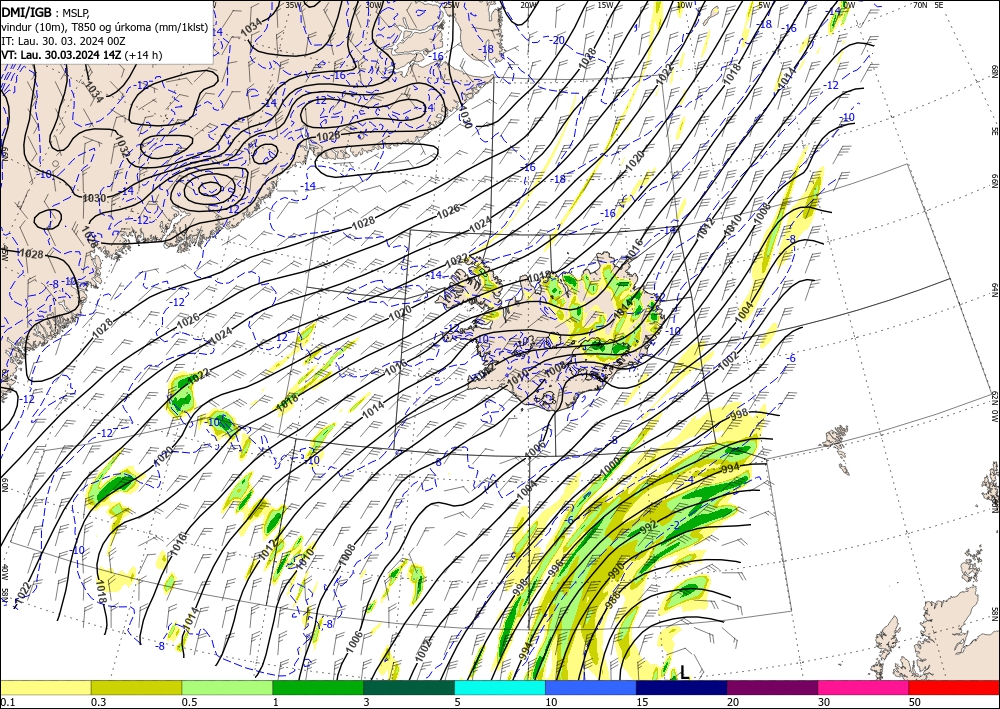Click the pink 30 mm legend swatch
The height and width of the screenshot is (709, 1000).
point(864,687)
